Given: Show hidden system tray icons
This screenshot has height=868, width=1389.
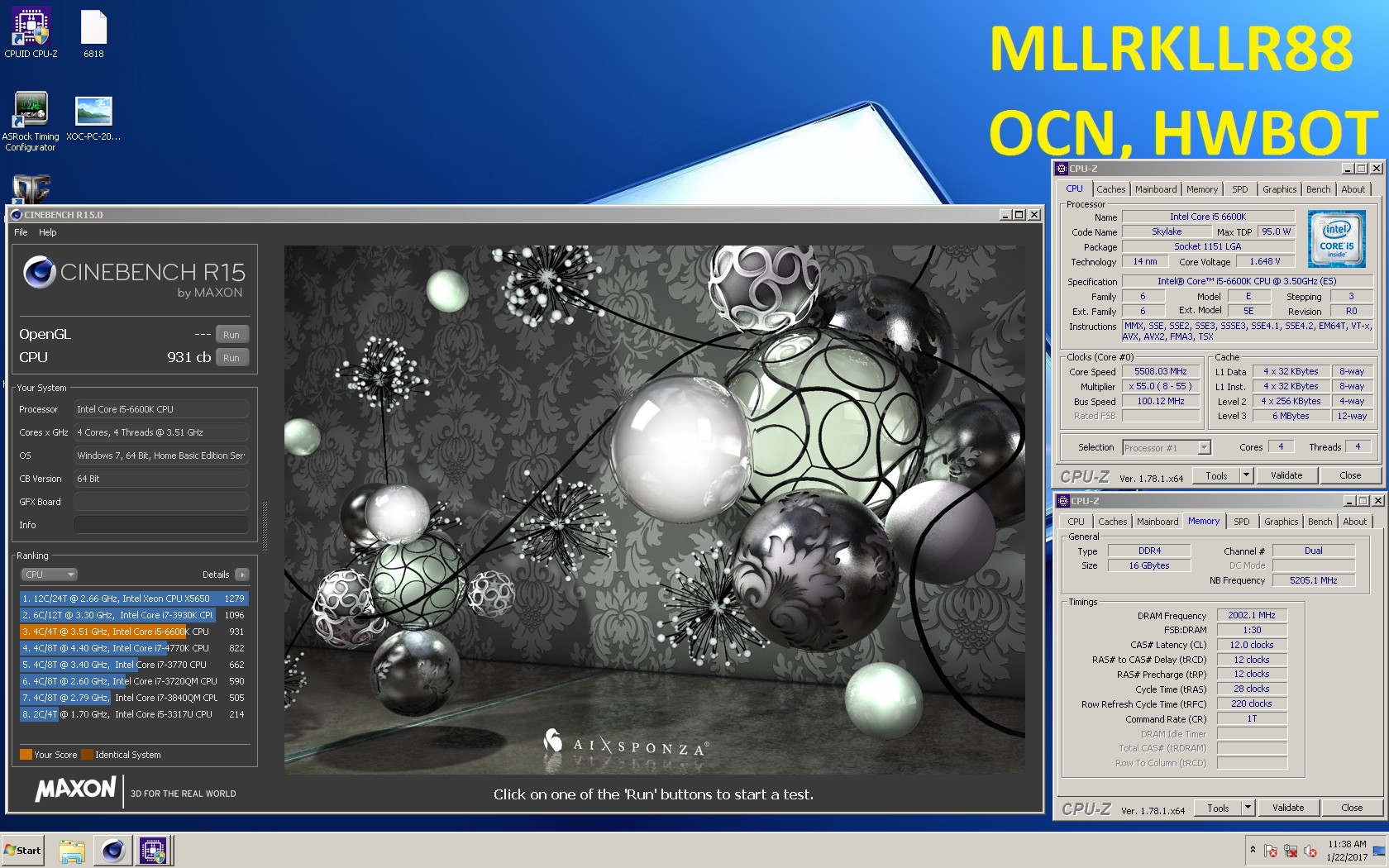Looking at the screenshot, I should pos(1253,850).
